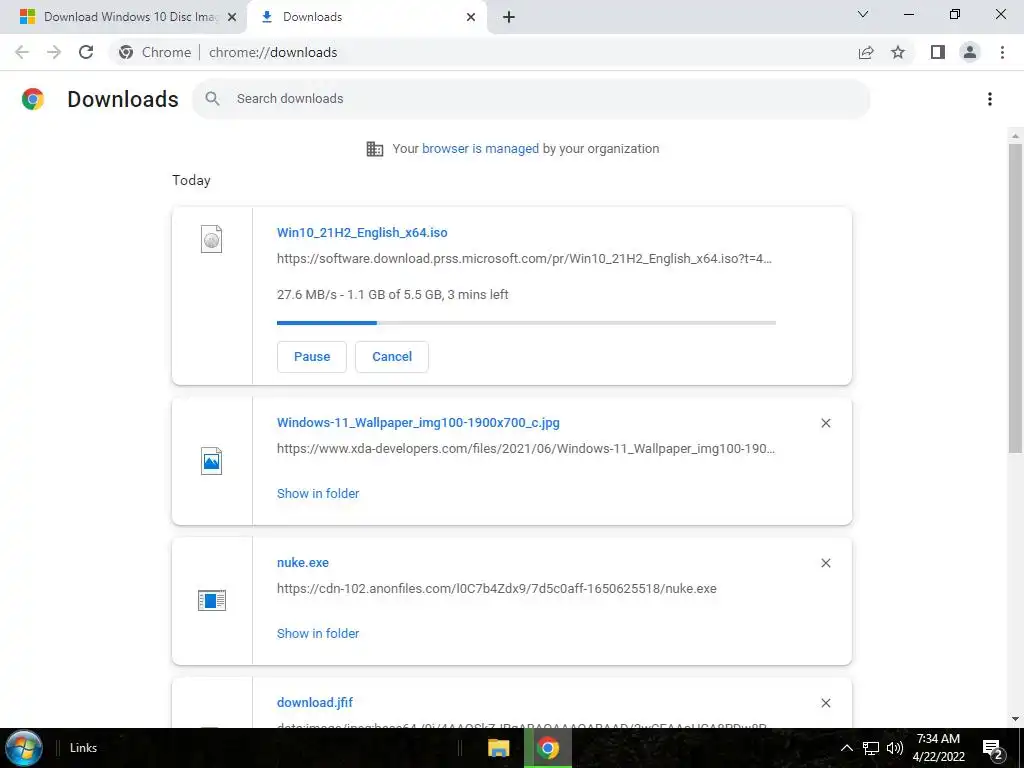Open the volume speaker tray icon
The image size is (1024, 768).
(895, 748)
